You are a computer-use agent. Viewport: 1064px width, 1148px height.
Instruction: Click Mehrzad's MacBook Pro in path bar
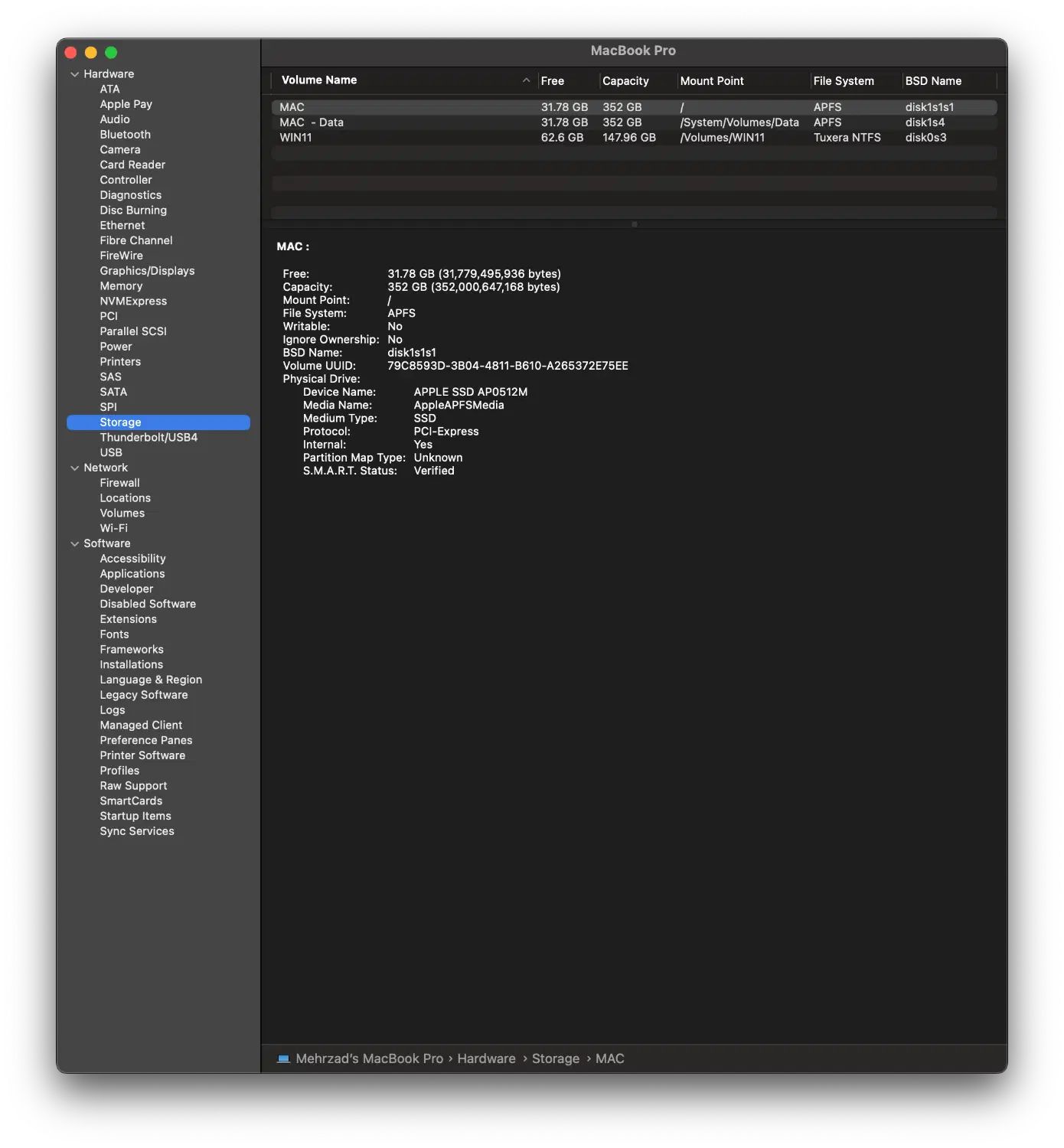point(369,1059)
